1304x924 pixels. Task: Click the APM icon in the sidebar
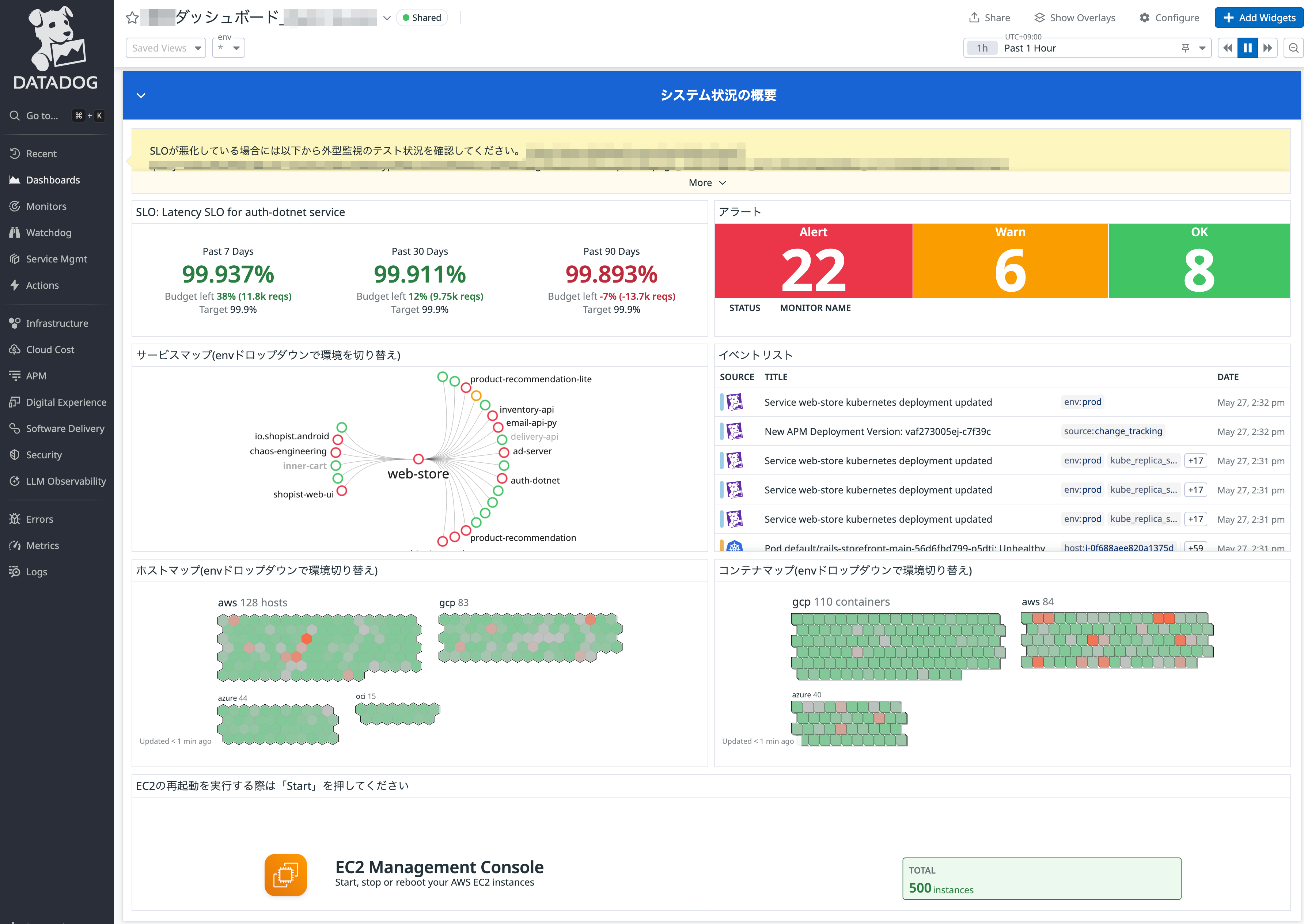[x=15, y=375]
